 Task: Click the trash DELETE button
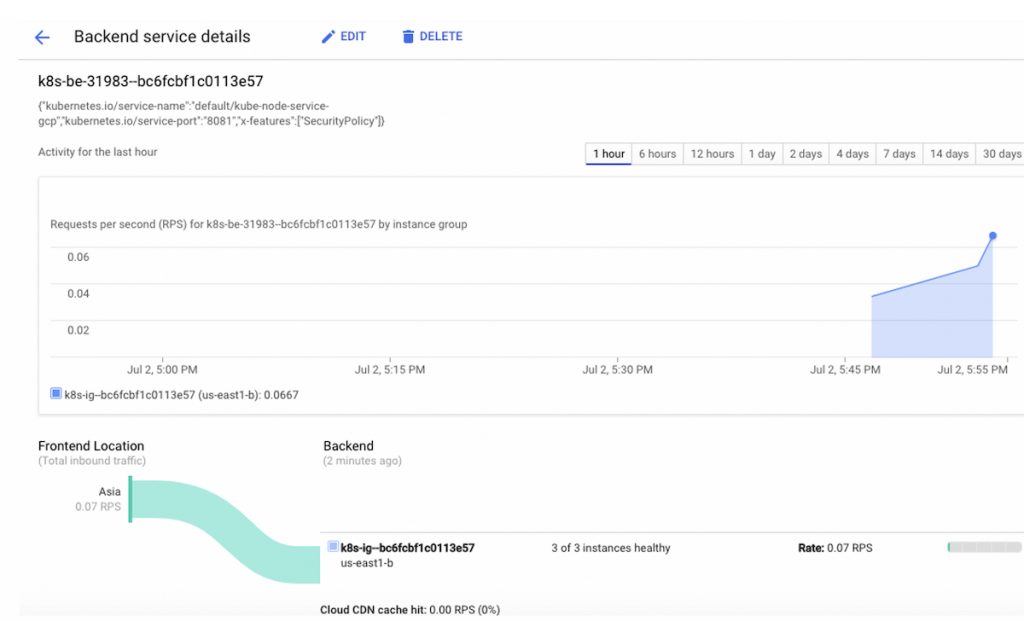click(432, 37)
